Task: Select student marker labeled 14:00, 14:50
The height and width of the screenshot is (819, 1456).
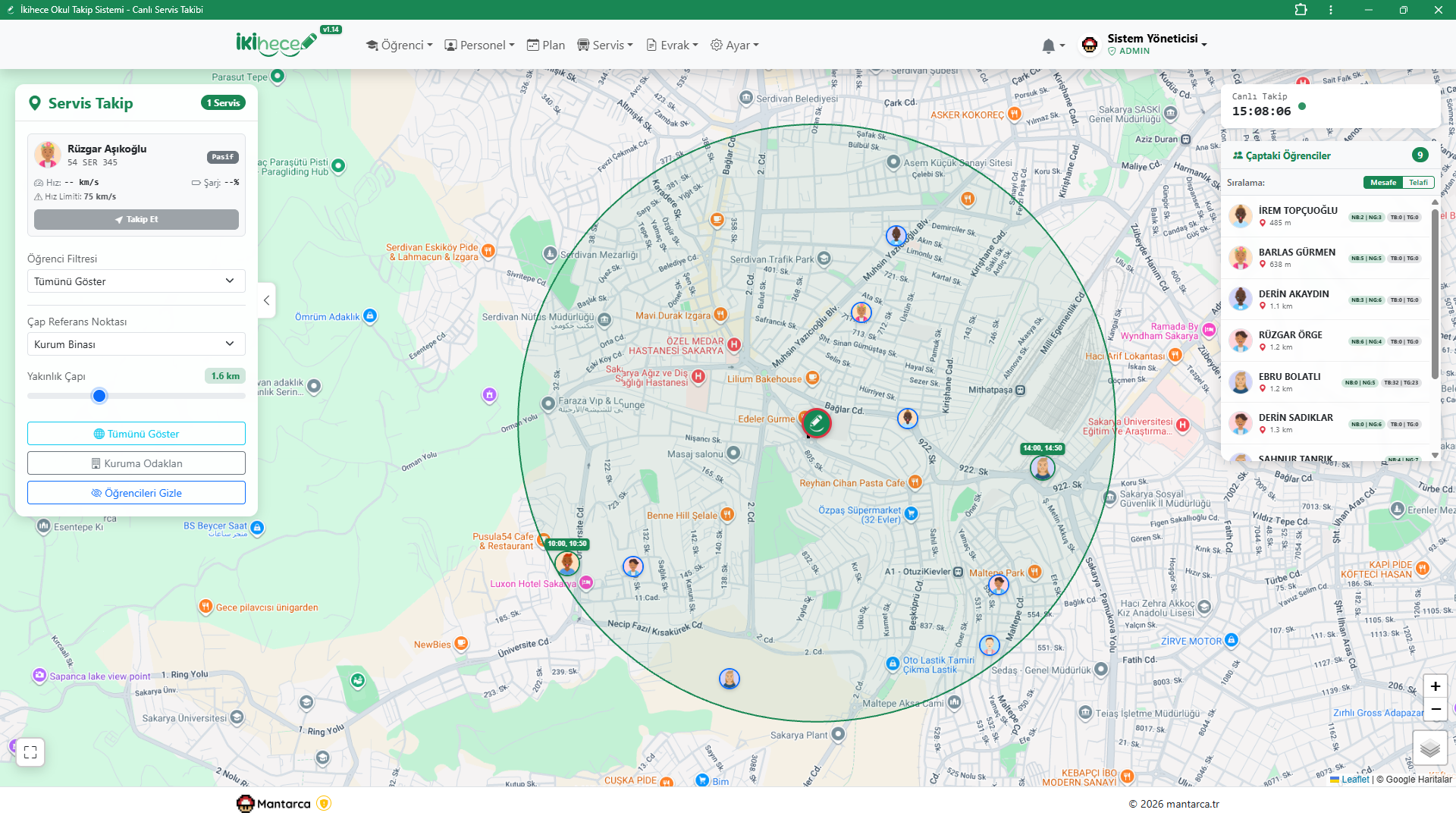Action: coord(1043,467)
